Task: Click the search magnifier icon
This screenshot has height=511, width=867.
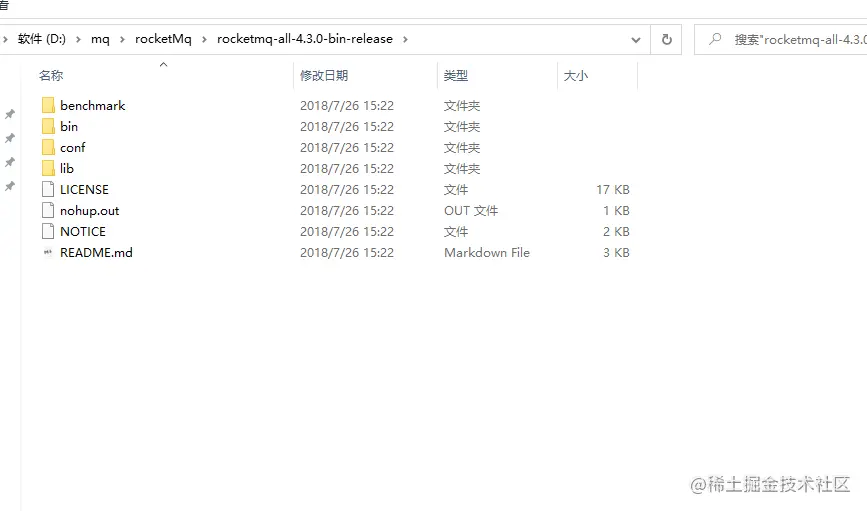Action: pyautogui.click(x=715, y=39)
